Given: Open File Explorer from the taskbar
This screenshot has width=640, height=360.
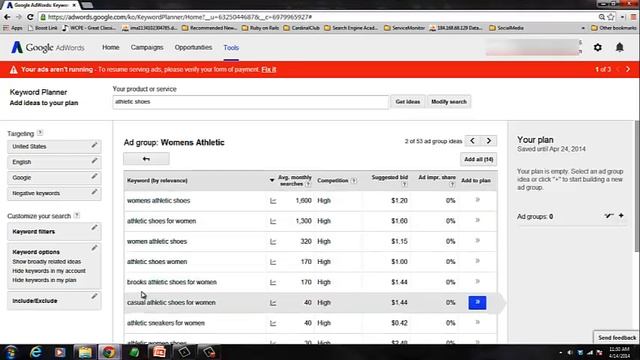Looking at the screenshot, I should (x=84, y=352).
